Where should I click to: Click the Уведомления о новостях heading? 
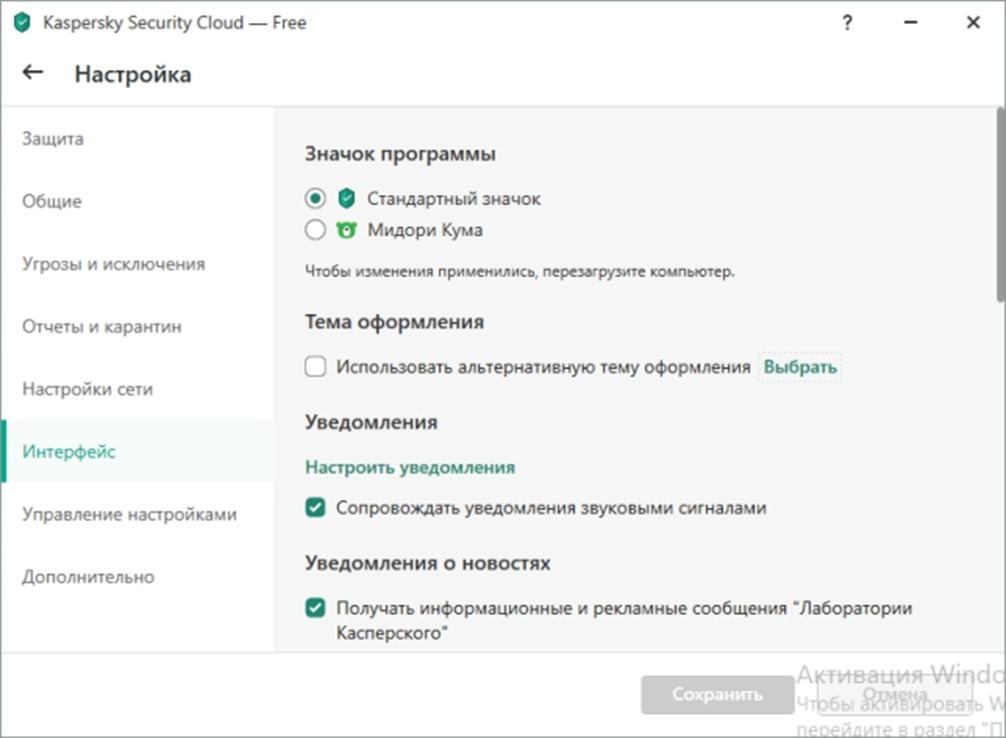point(428,563)
